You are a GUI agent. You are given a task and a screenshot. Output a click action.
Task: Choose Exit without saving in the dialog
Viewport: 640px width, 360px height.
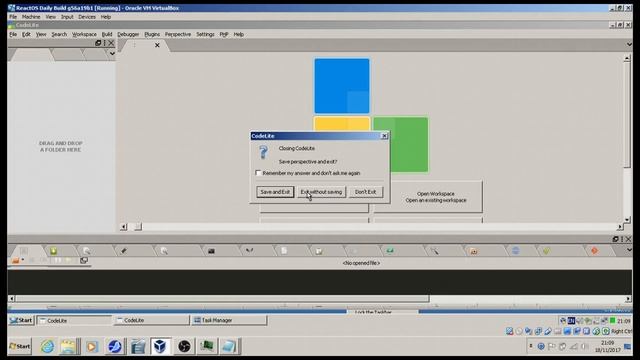pos(321,192)
